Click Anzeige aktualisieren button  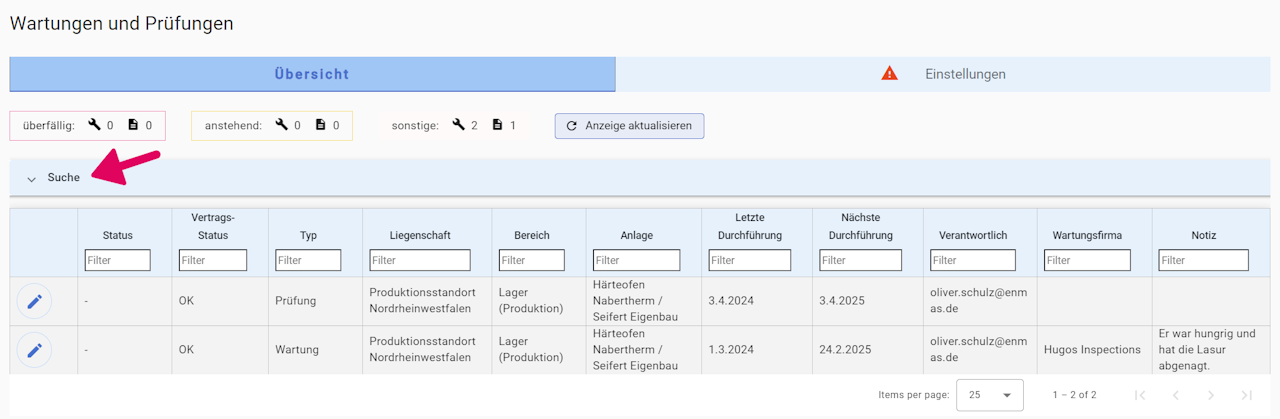click(x=629, y=126)
